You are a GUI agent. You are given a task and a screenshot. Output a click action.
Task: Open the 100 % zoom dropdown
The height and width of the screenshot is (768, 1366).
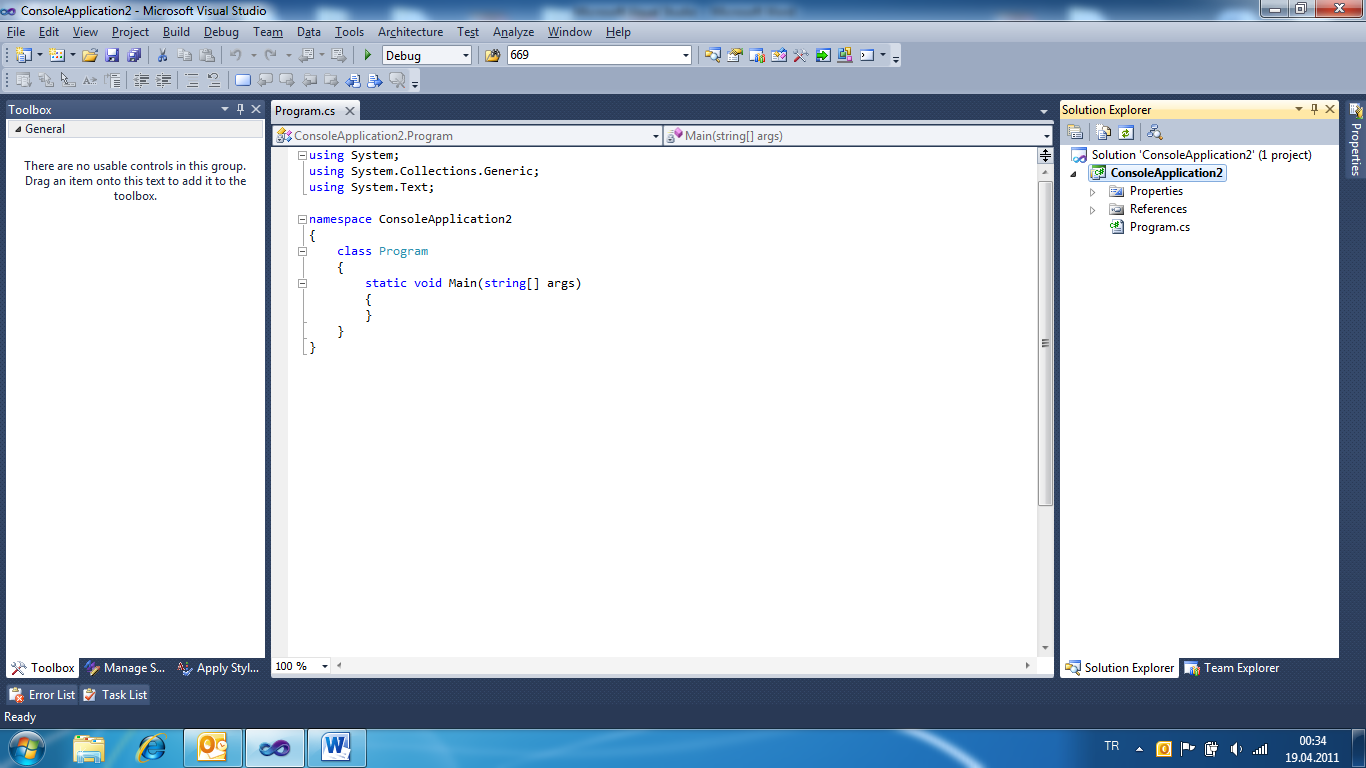tap(325, 666)
